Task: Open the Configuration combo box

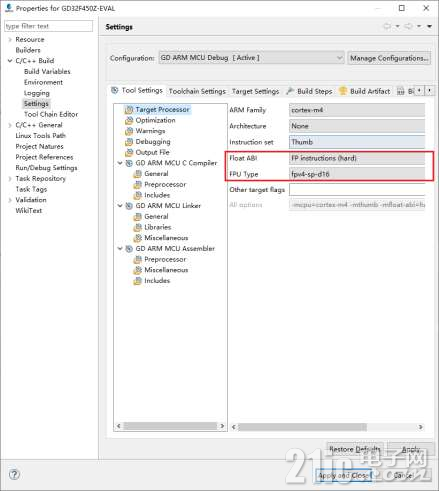Action: tap(251, 58)
